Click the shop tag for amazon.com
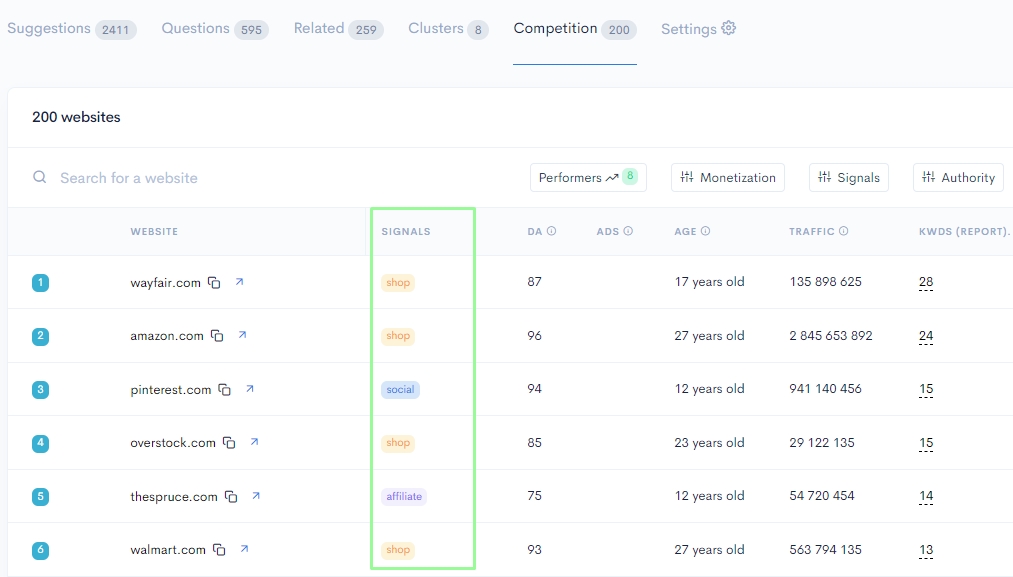Viewport: 1013px width, 577px height. tap(398, 336)
